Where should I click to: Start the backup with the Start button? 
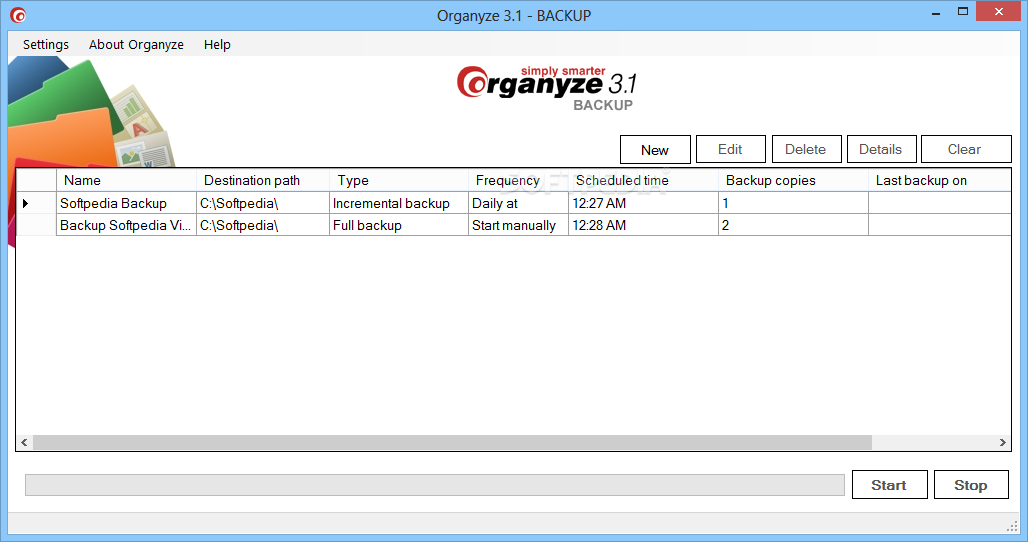(x=890, y=484)
